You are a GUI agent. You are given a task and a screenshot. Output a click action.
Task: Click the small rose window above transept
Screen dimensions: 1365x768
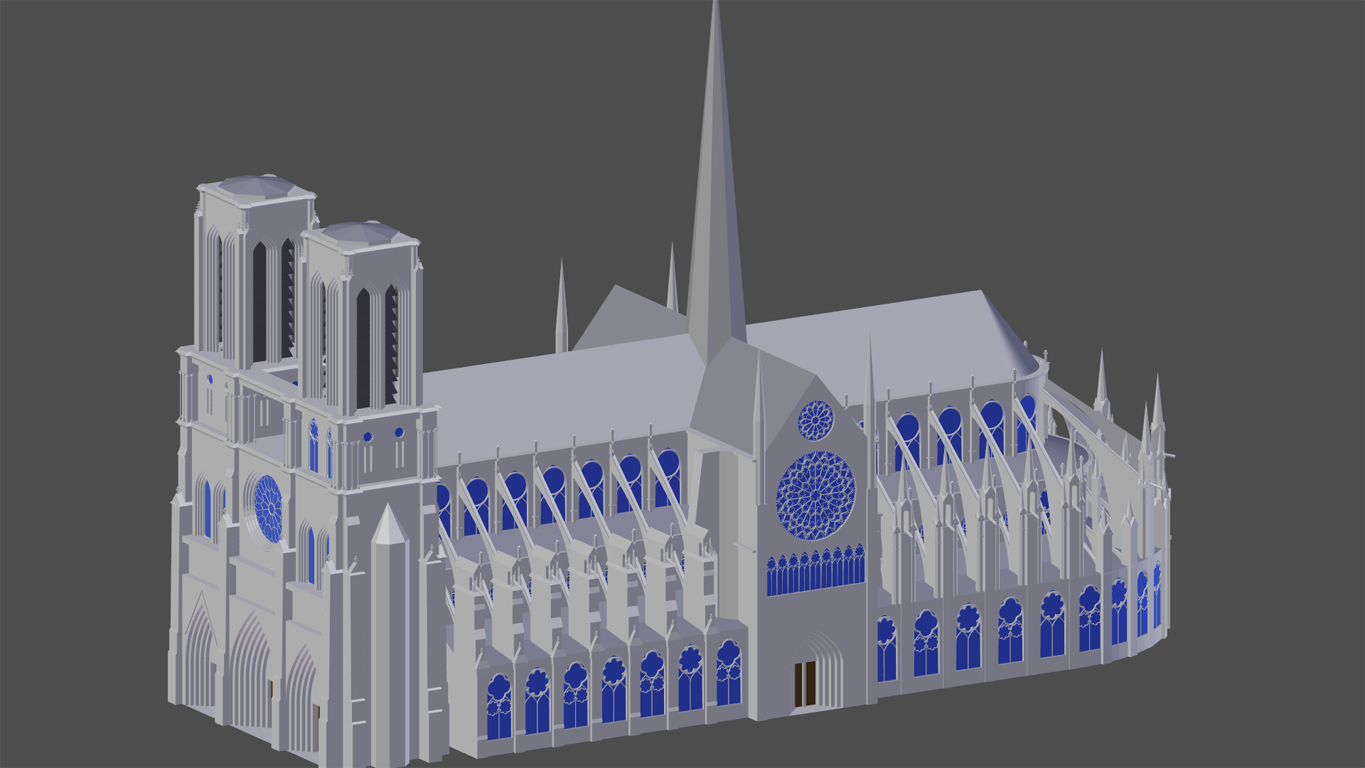tap(816, 420)
